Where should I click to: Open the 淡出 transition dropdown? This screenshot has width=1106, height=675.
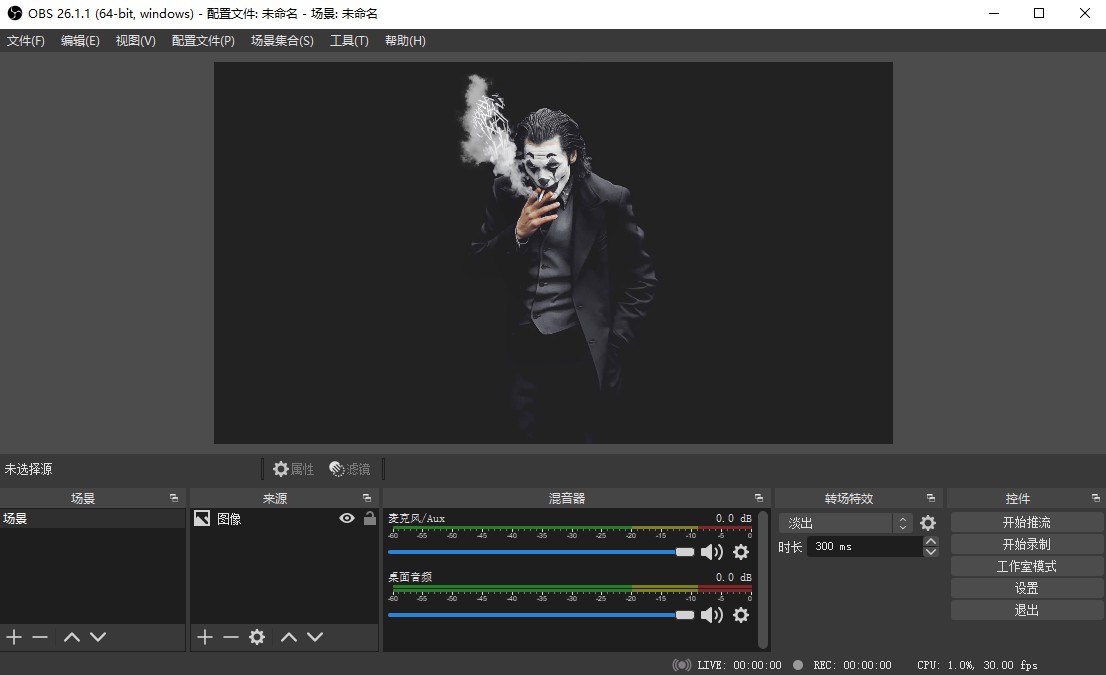(845, 523)
